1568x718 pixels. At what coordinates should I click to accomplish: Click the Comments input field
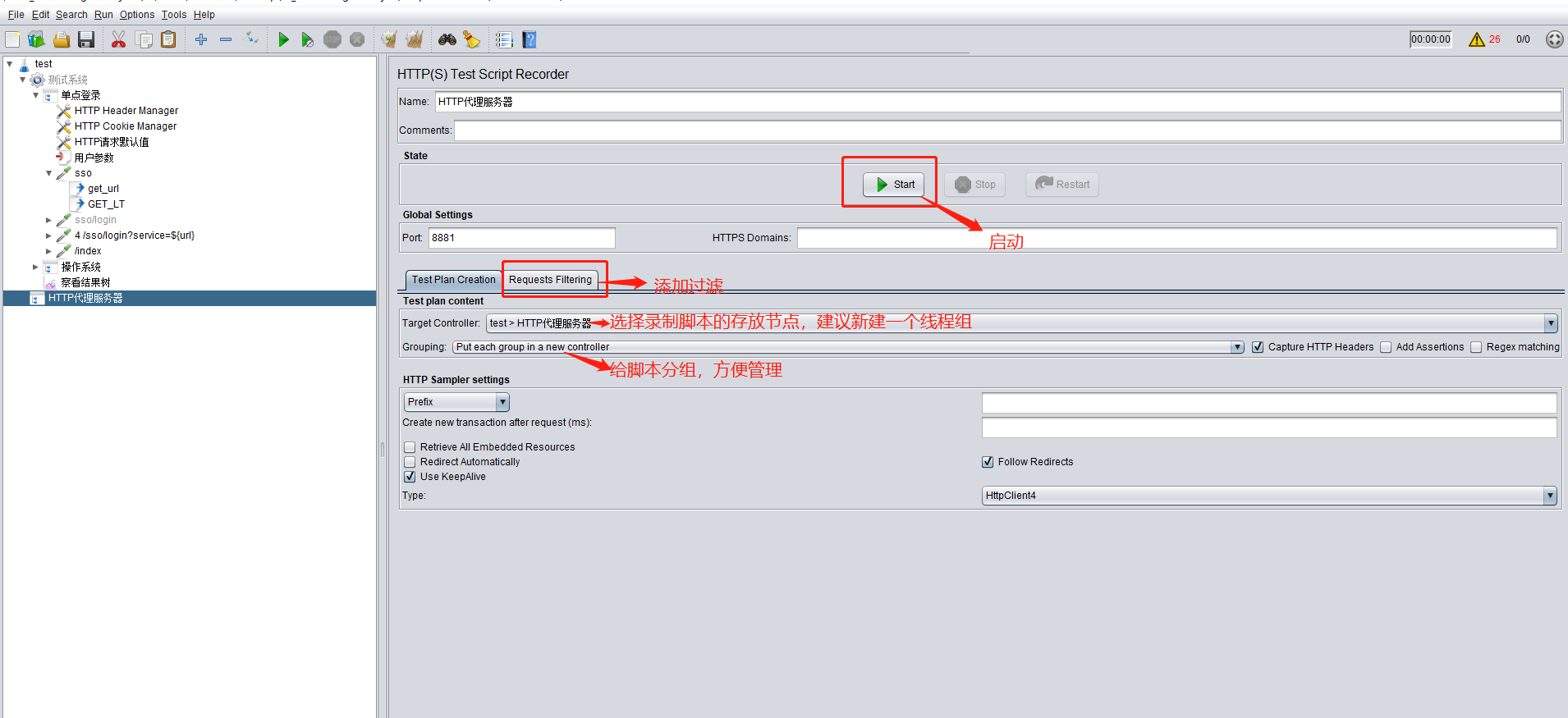[1007, 130]
